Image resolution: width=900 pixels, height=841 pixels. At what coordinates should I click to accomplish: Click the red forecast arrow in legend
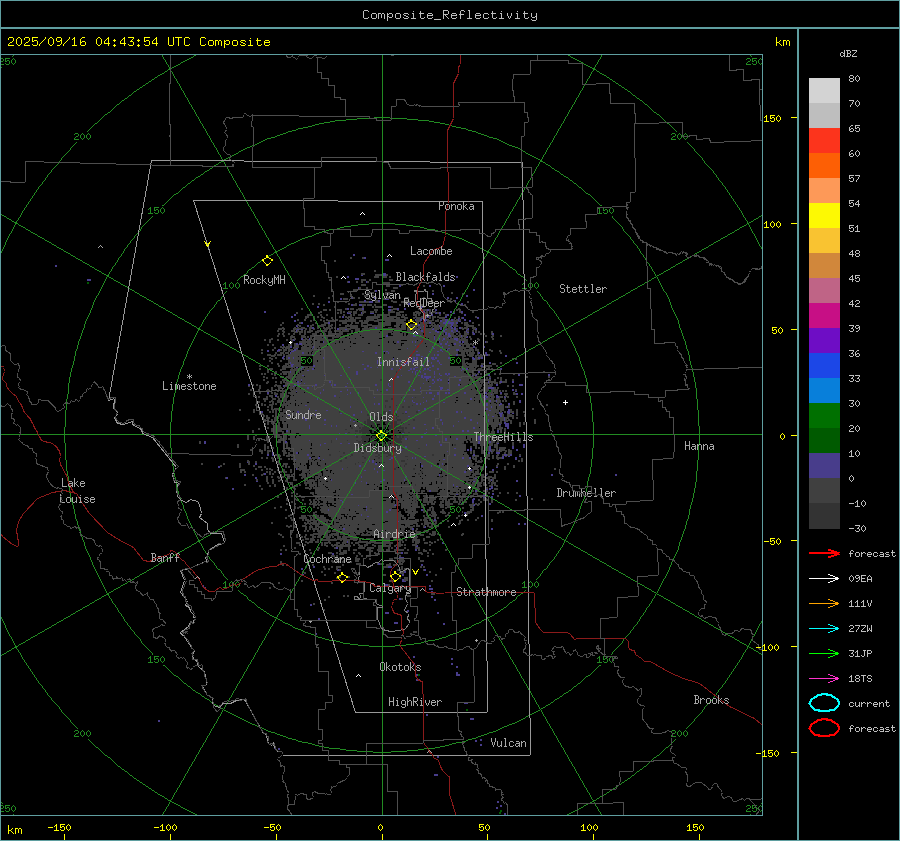click(824, 553)
